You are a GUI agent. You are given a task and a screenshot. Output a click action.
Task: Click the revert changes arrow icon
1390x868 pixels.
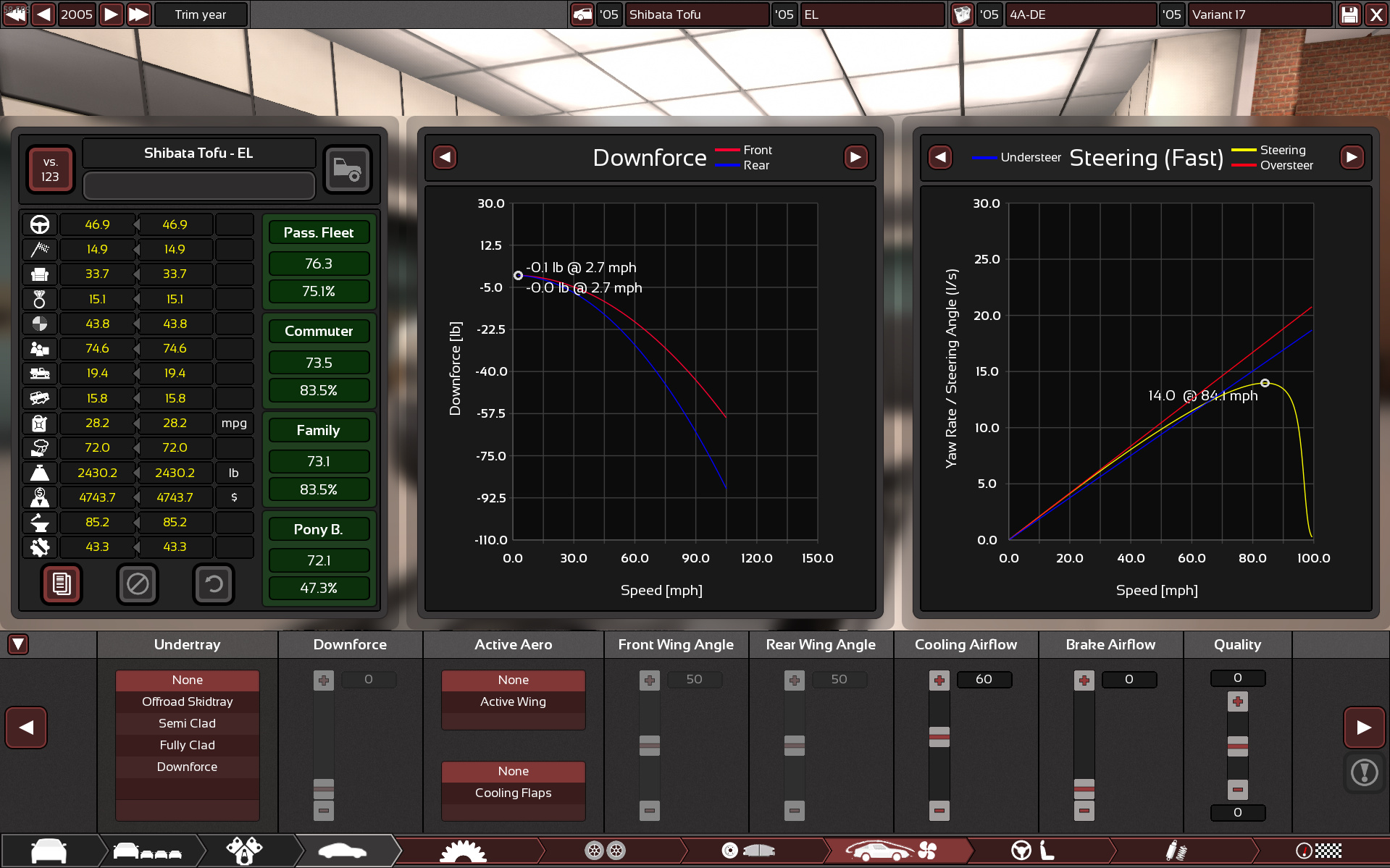214,583
